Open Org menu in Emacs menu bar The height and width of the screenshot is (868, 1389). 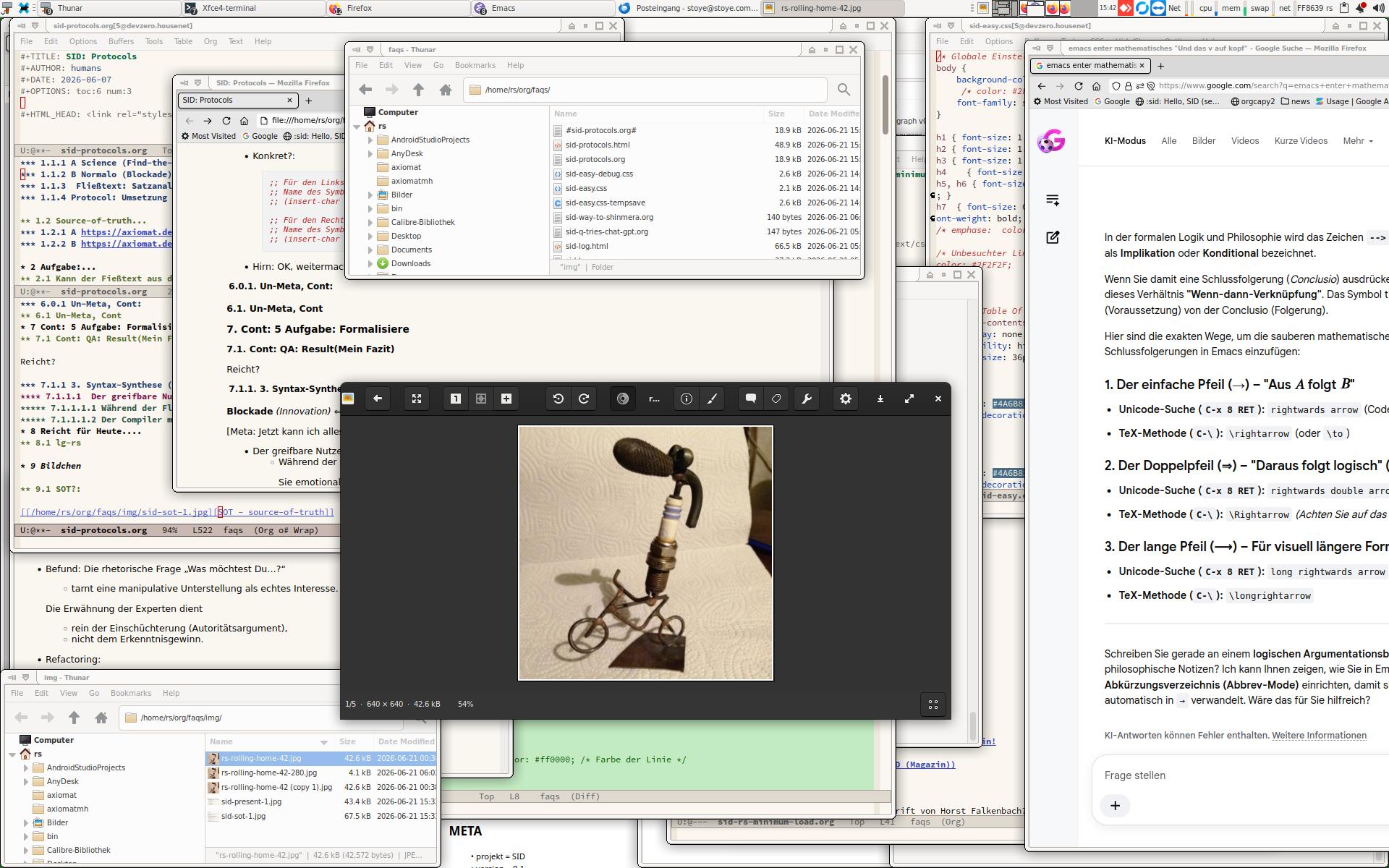coord(211,41)
